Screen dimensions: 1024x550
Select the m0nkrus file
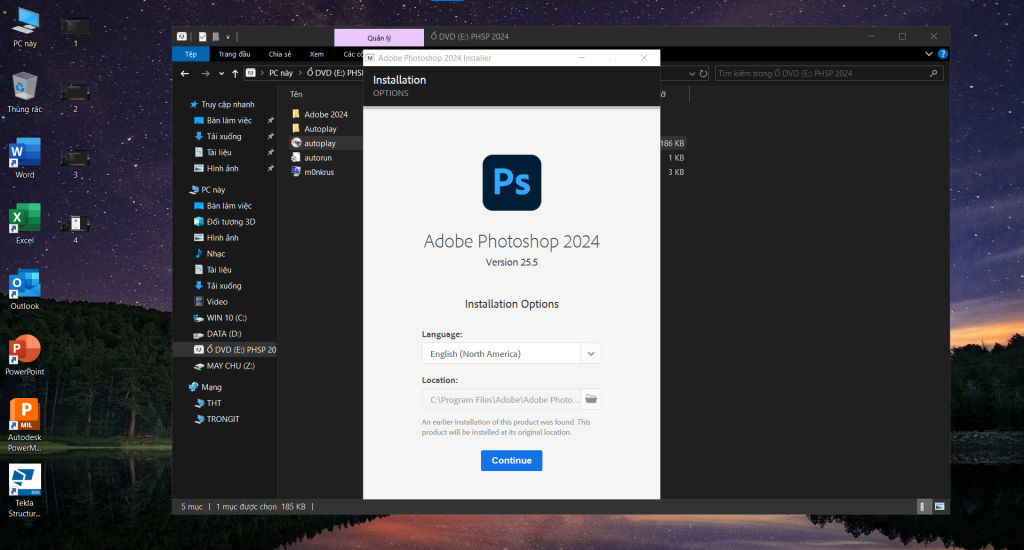pyautogui.click(x=319, y=172)
